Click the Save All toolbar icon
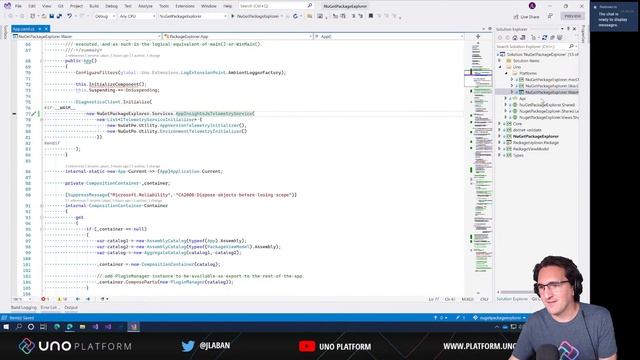The image size is (640, 360). point(59,16)
